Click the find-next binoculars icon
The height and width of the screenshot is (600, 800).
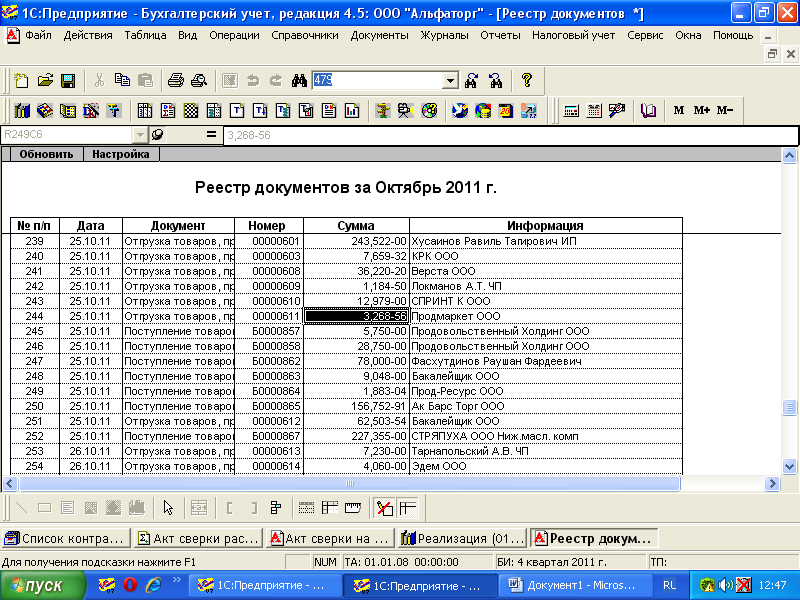tap(471, 81)
